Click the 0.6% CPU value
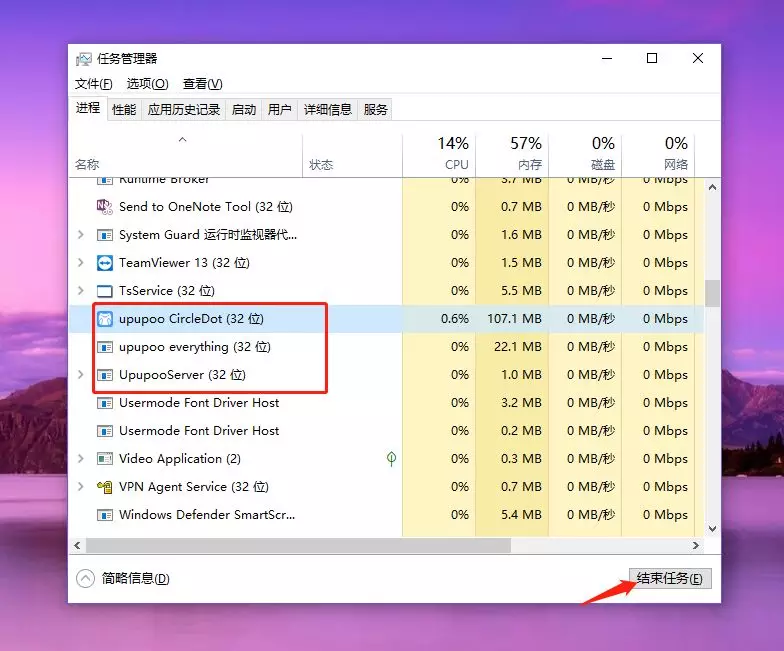Screen dimensions: 784x651 (455, 318)
